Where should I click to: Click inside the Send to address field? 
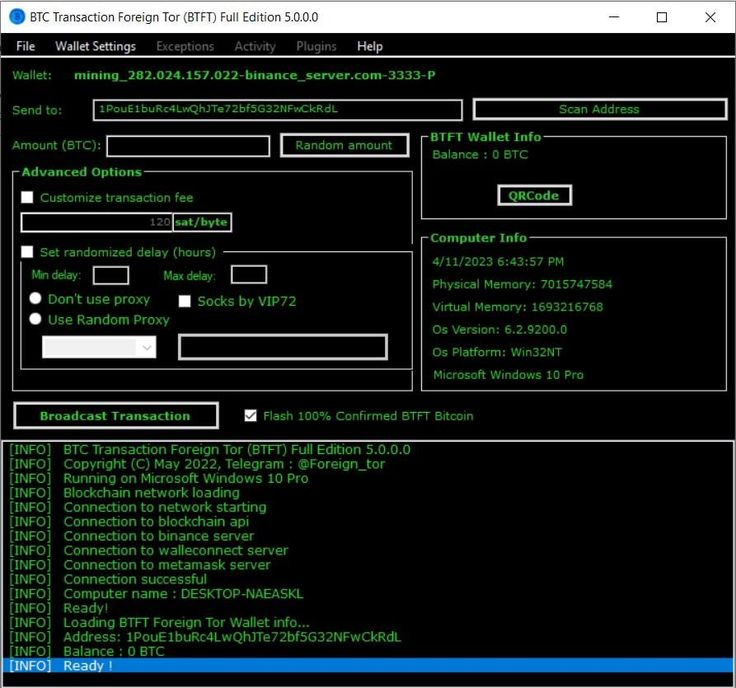click(277, 109)
